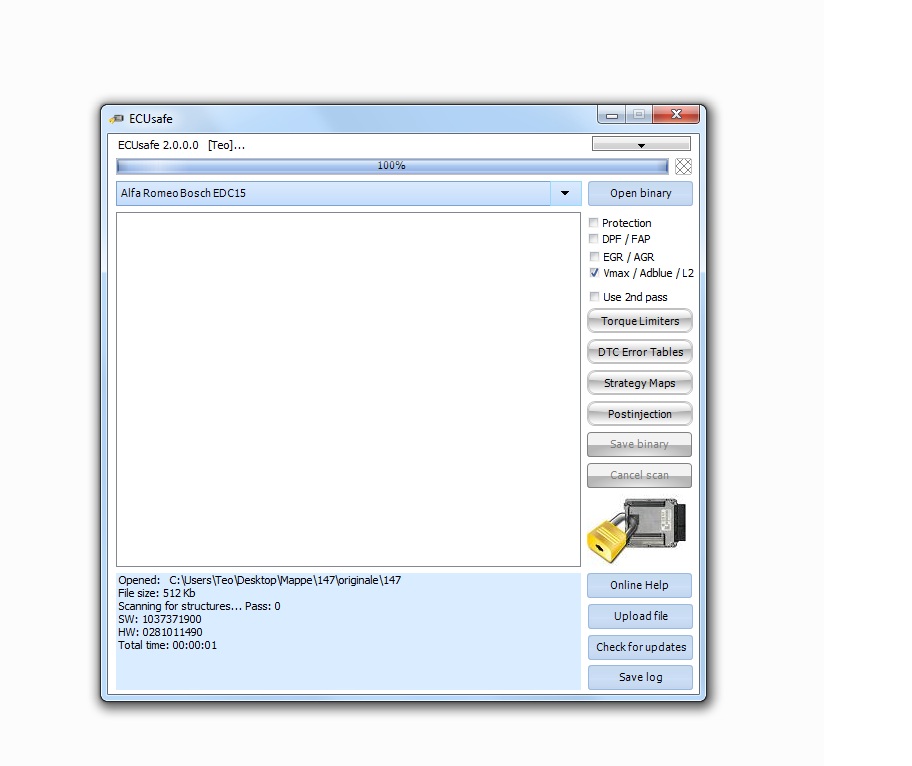Open Online Help
The height and width of the screenshot is (766, 912).
tap(639, 585)
